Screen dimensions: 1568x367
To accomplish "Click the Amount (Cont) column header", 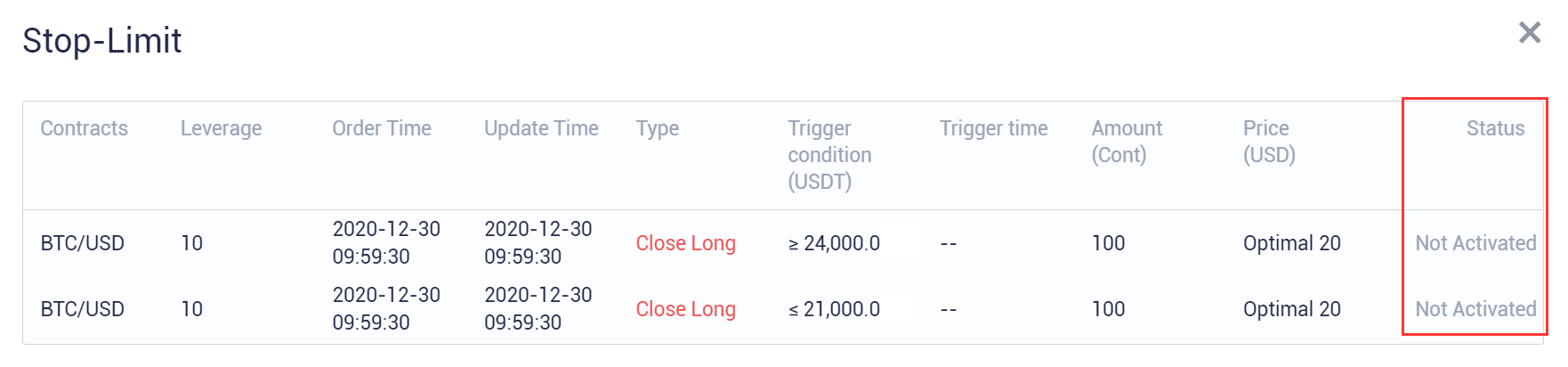I will (1127, 142).
